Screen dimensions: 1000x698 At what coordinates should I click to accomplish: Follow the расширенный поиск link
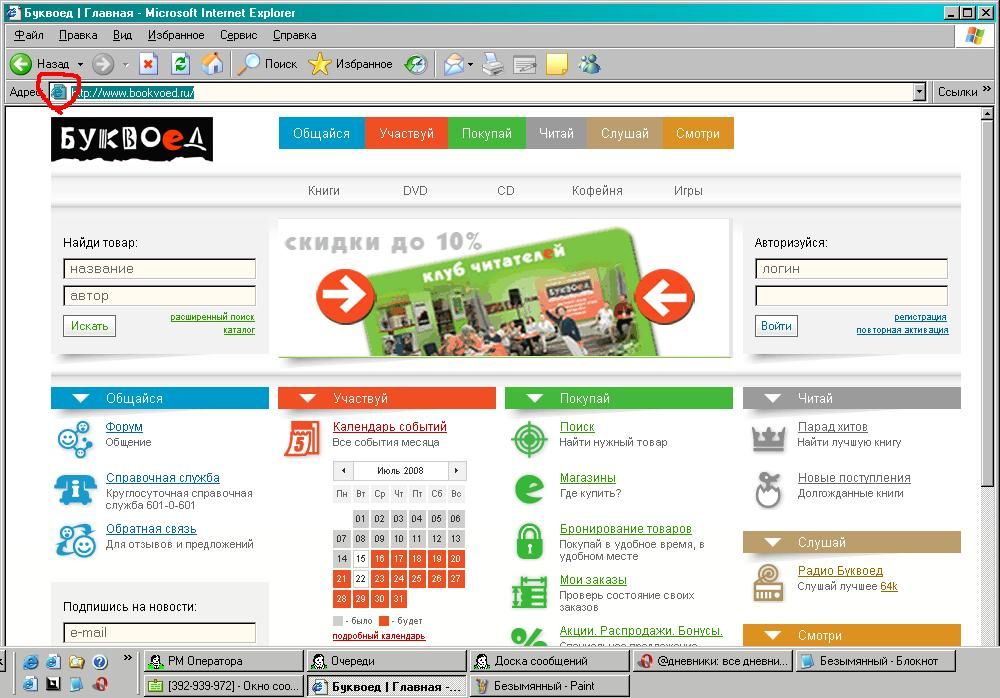pos(212,317)
